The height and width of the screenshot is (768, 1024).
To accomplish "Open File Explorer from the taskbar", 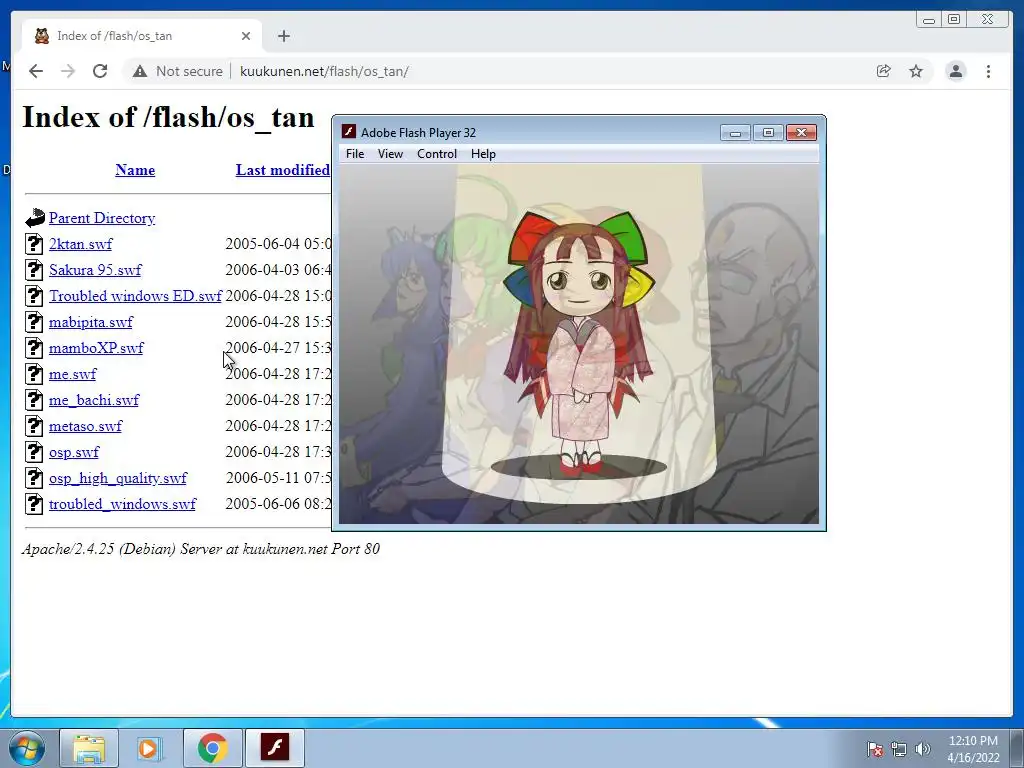I will tap(89, 748).
